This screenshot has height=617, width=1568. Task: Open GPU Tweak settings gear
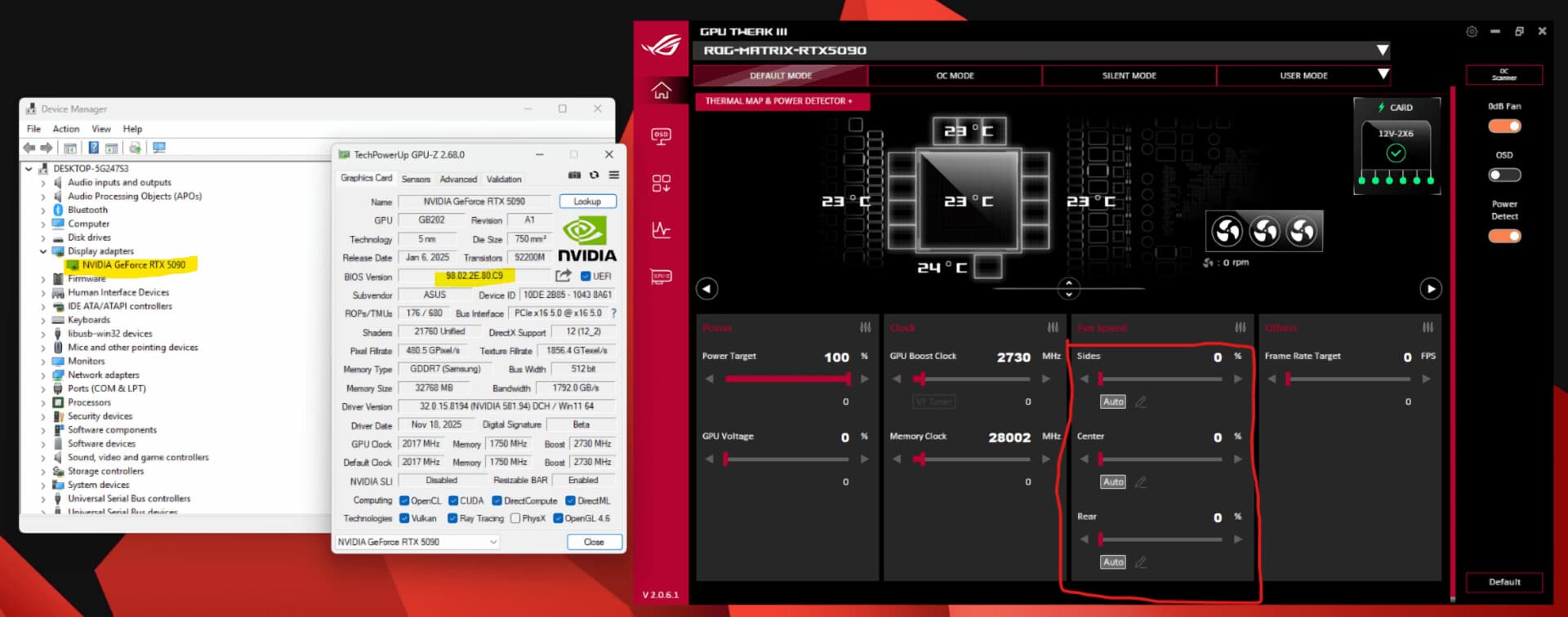click(x=1472, y=32)
